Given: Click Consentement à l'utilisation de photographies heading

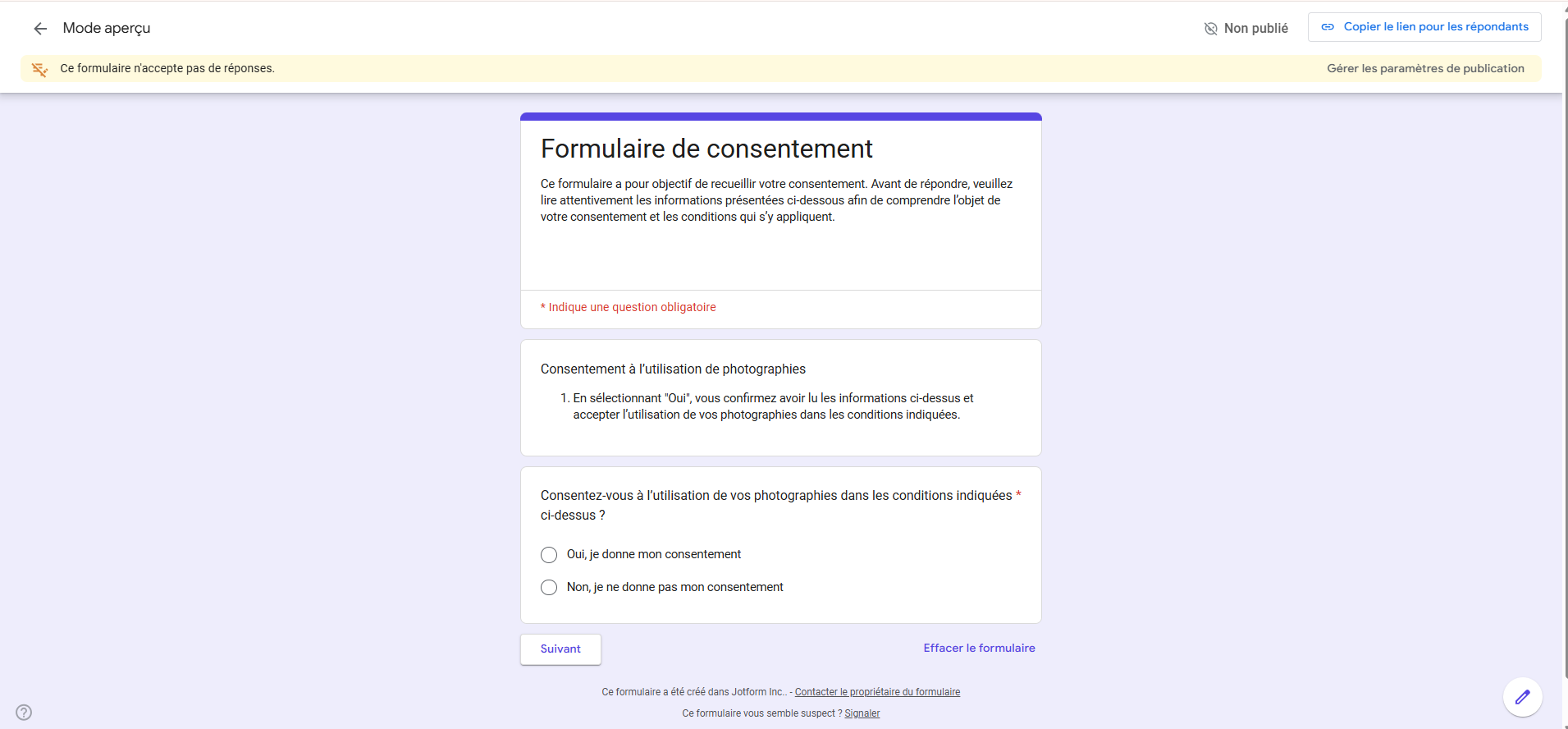Looking at the screenshot, I should click(673, 369).
